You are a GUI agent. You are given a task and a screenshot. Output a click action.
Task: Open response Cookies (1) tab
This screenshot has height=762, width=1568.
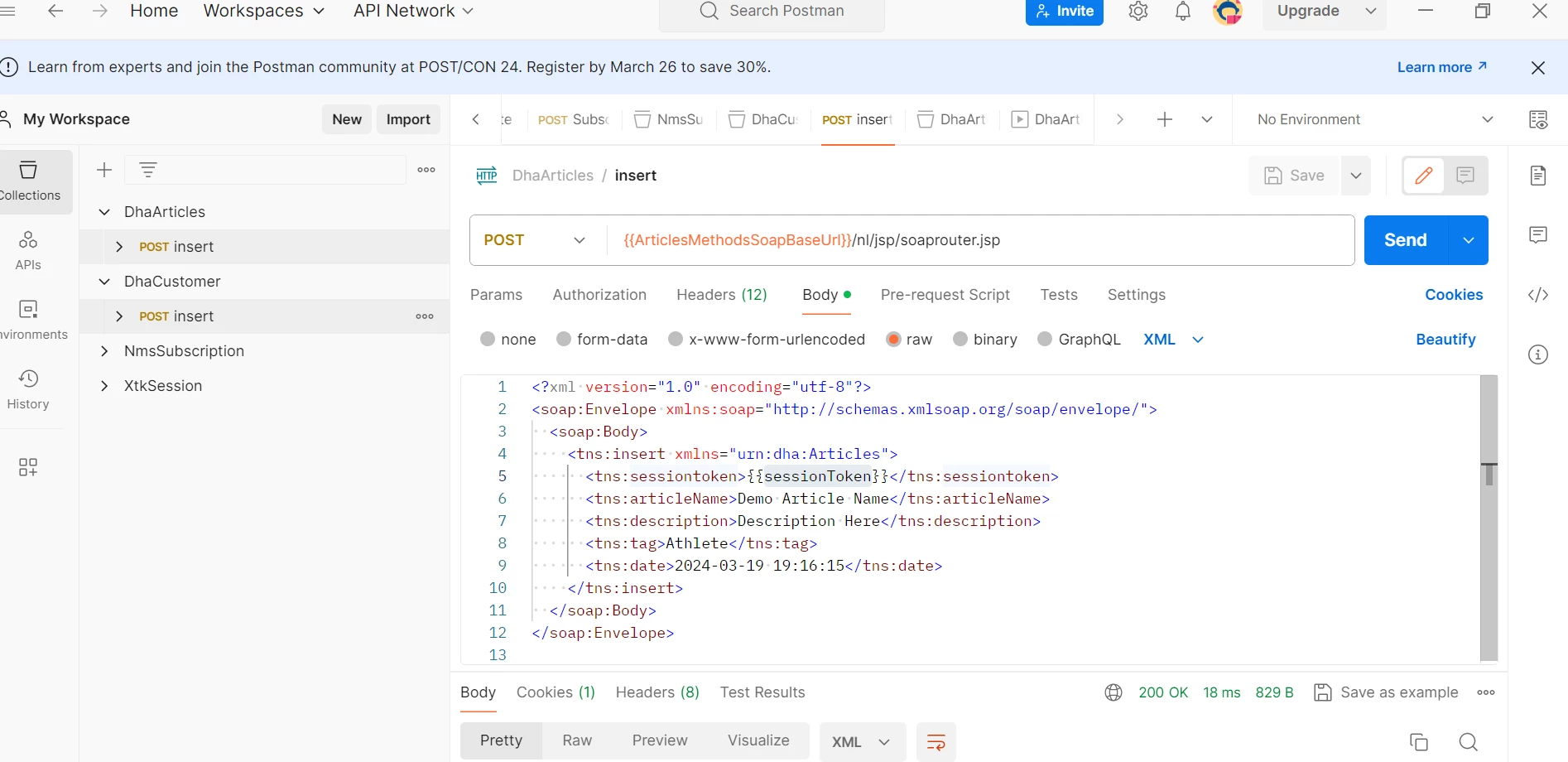[556, 692]
